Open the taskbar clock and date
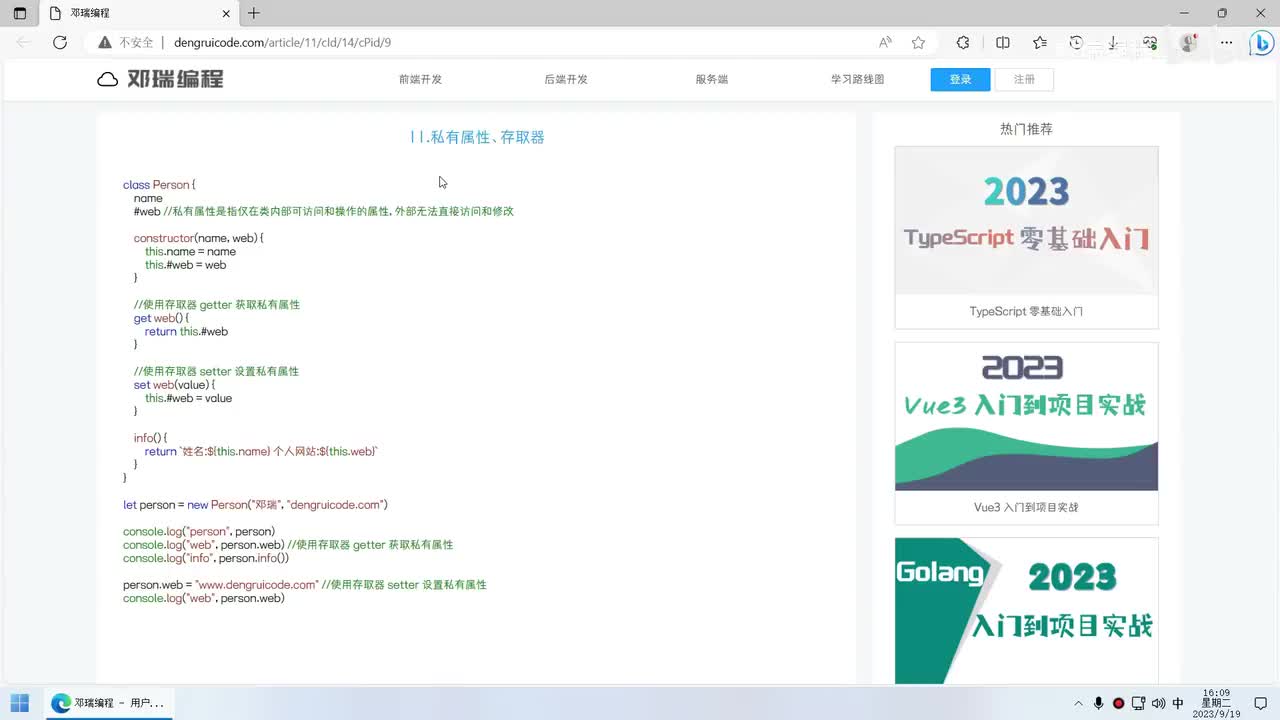The height and width of the screenshot is (720, 1280). tap(1217, 703)
